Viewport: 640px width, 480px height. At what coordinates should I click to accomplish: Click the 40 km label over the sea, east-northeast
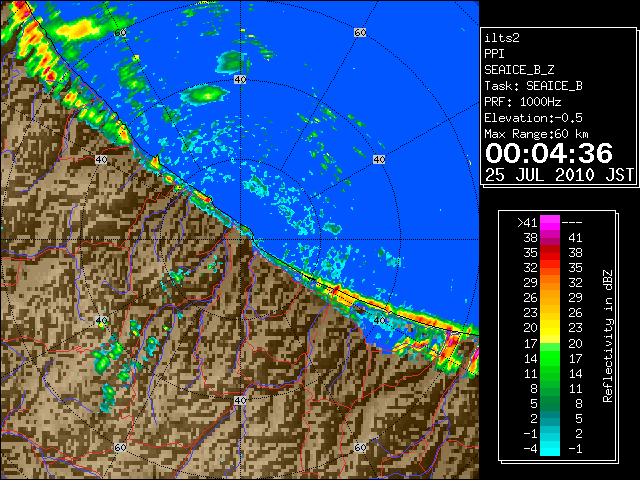[379, 159]
